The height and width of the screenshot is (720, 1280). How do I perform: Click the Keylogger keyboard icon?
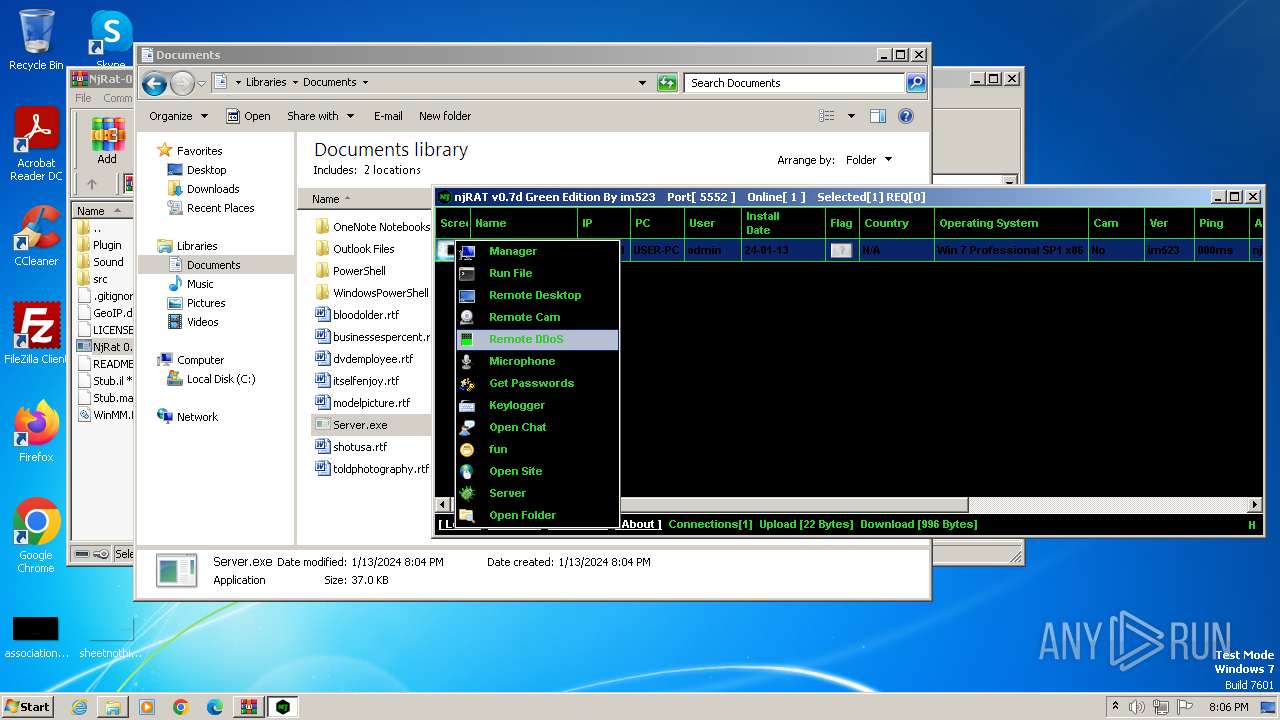(x=467, y=405)
